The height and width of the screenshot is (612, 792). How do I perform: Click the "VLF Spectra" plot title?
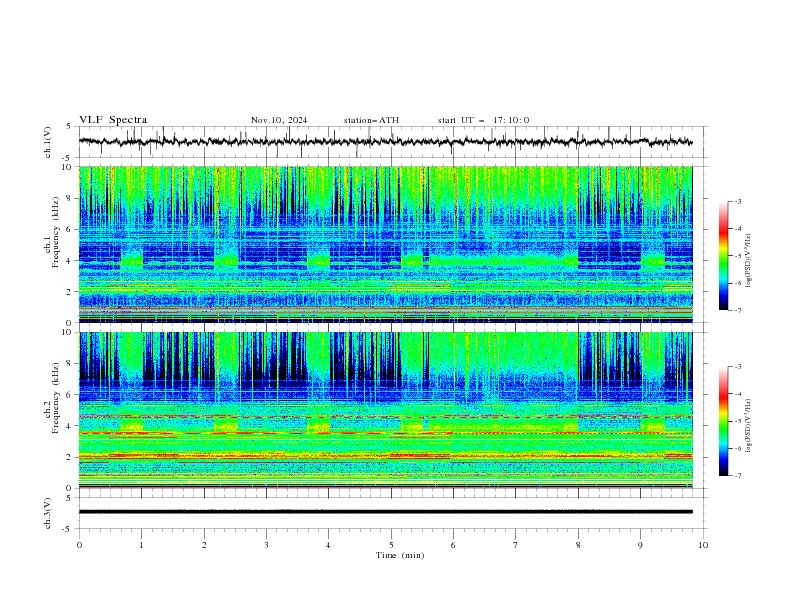(113, 120)
